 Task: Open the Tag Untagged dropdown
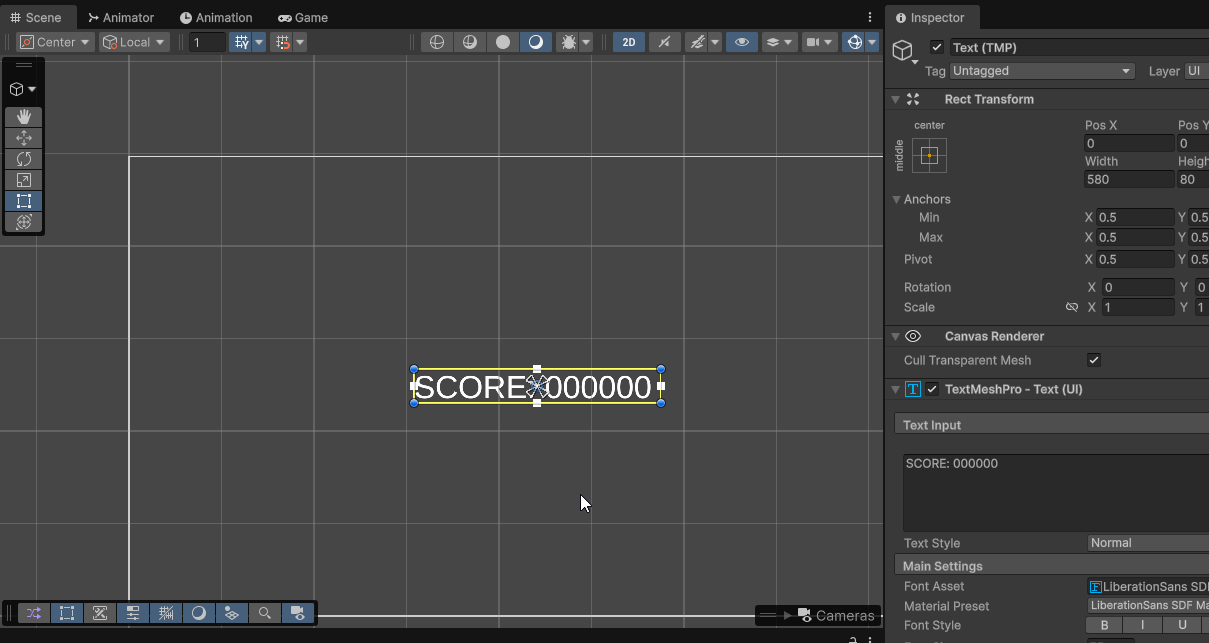(x=1042, y=71)
